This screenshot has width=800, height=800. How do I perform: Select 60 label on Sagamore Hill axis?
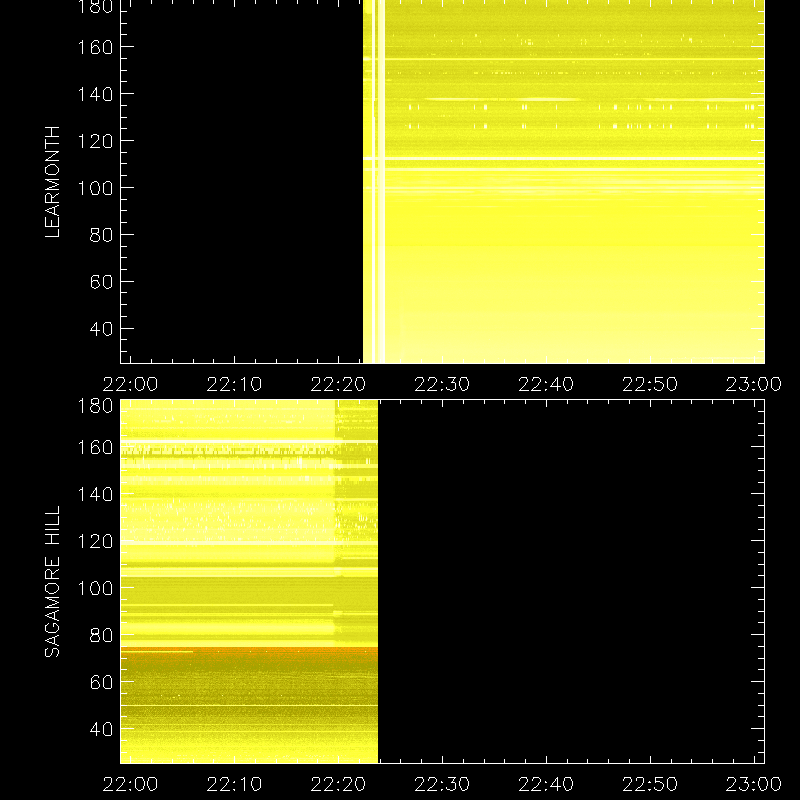point(101,682)
